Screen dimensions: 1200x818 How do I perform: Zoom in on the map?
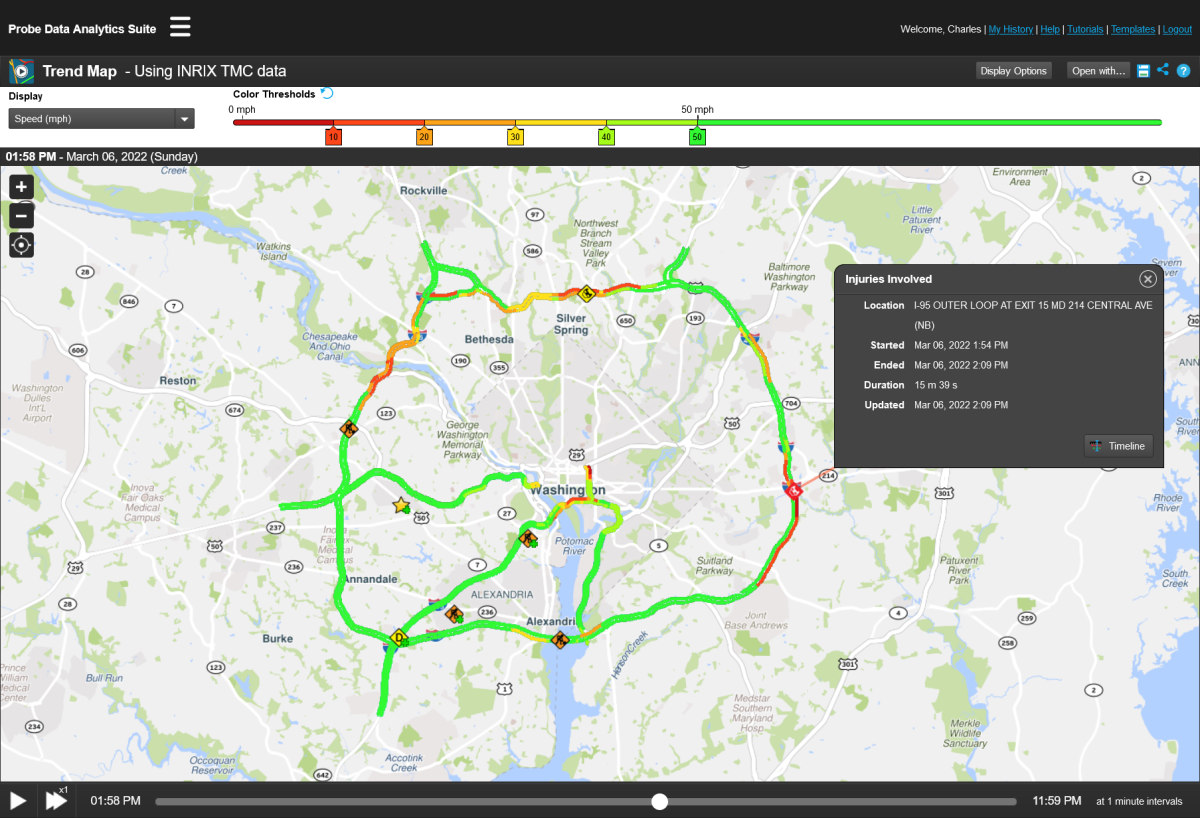point(21,186)
